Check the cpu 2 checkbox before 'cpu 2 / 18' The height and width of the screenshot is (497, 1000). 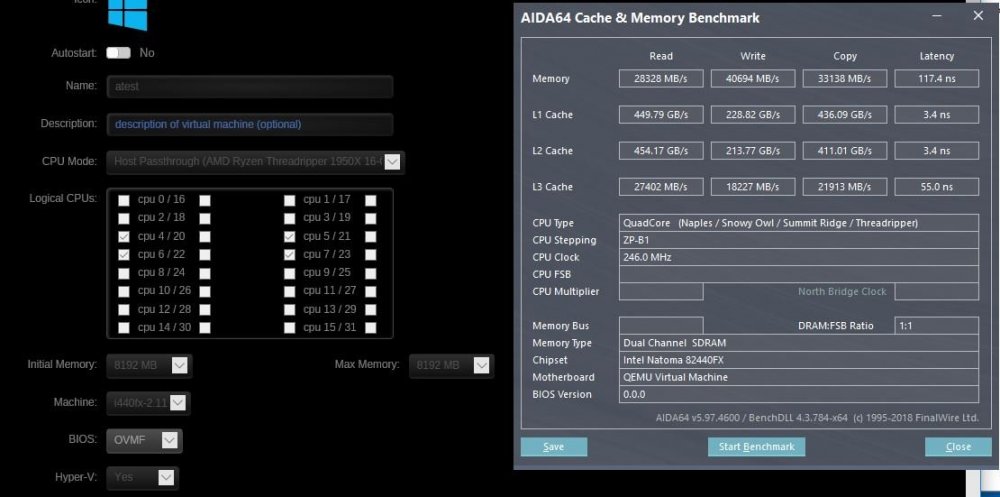124,218
